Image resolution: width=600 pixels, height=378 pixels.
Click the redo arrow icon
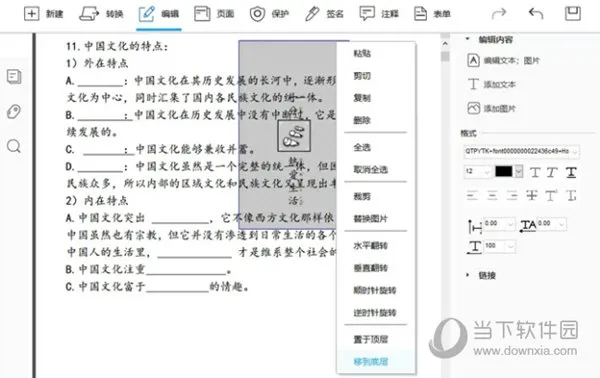click(499, 14)
